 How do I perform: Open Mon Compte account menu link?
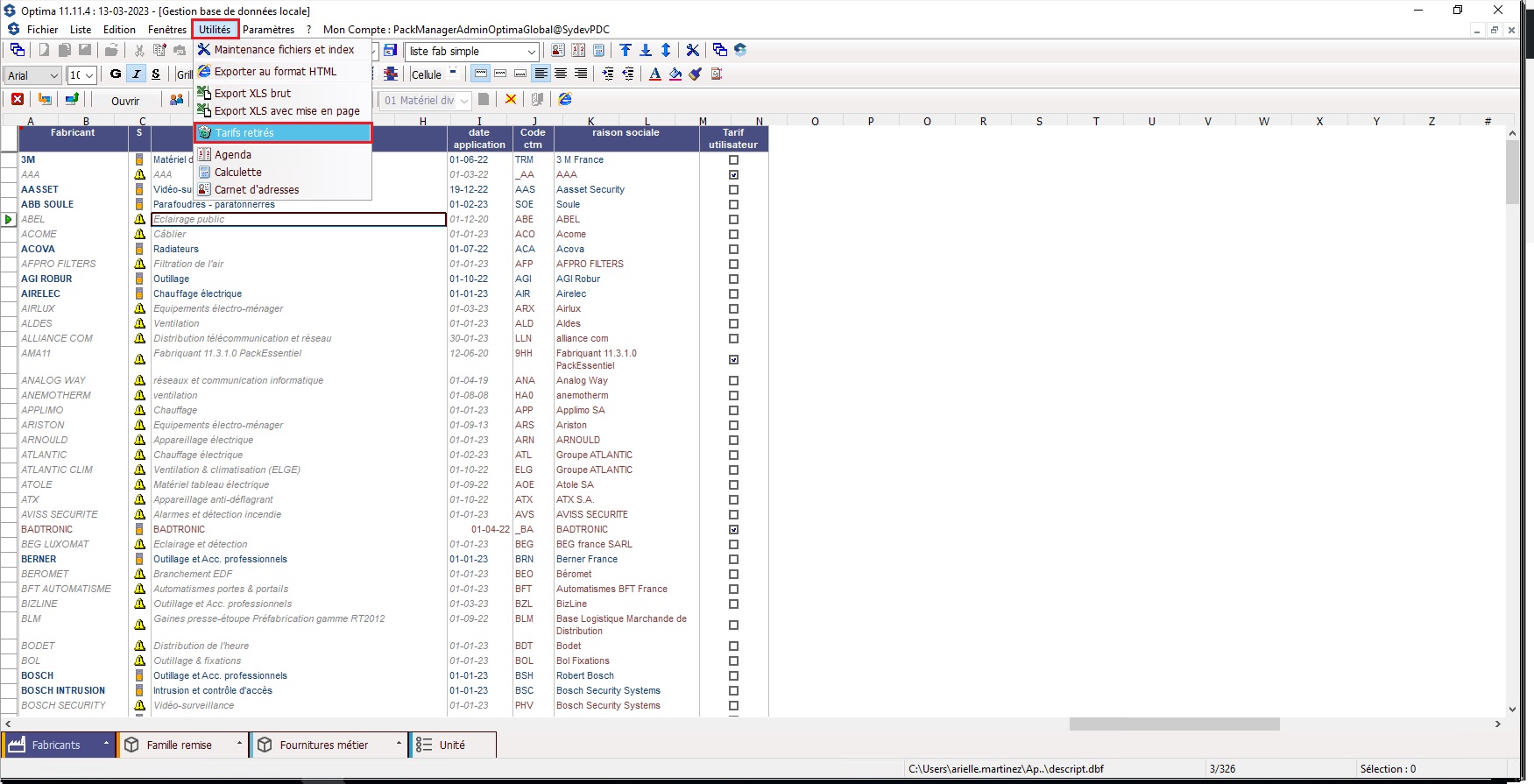[x=466, y=30]
